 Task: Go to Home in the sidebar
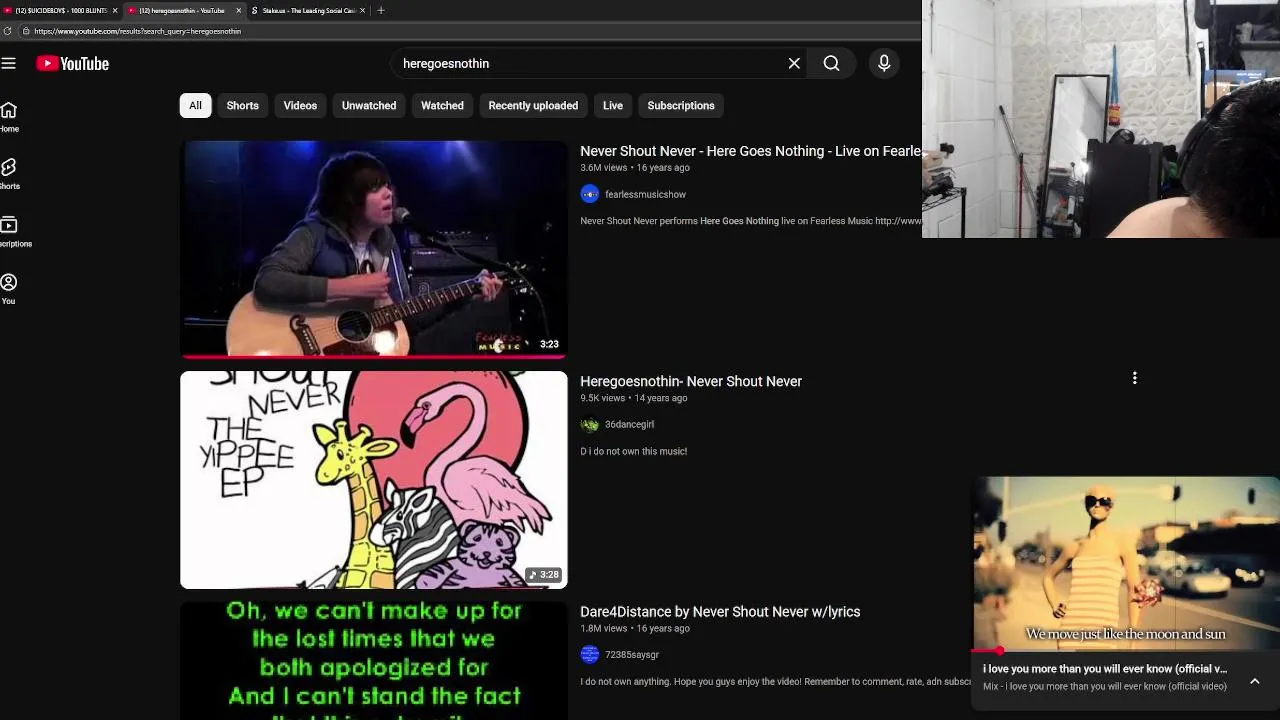(x=9, y=117)
